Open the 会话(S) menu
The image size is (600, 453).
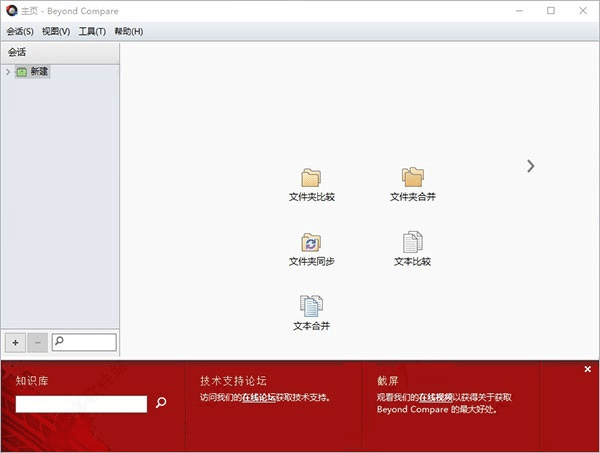[20, 31]
